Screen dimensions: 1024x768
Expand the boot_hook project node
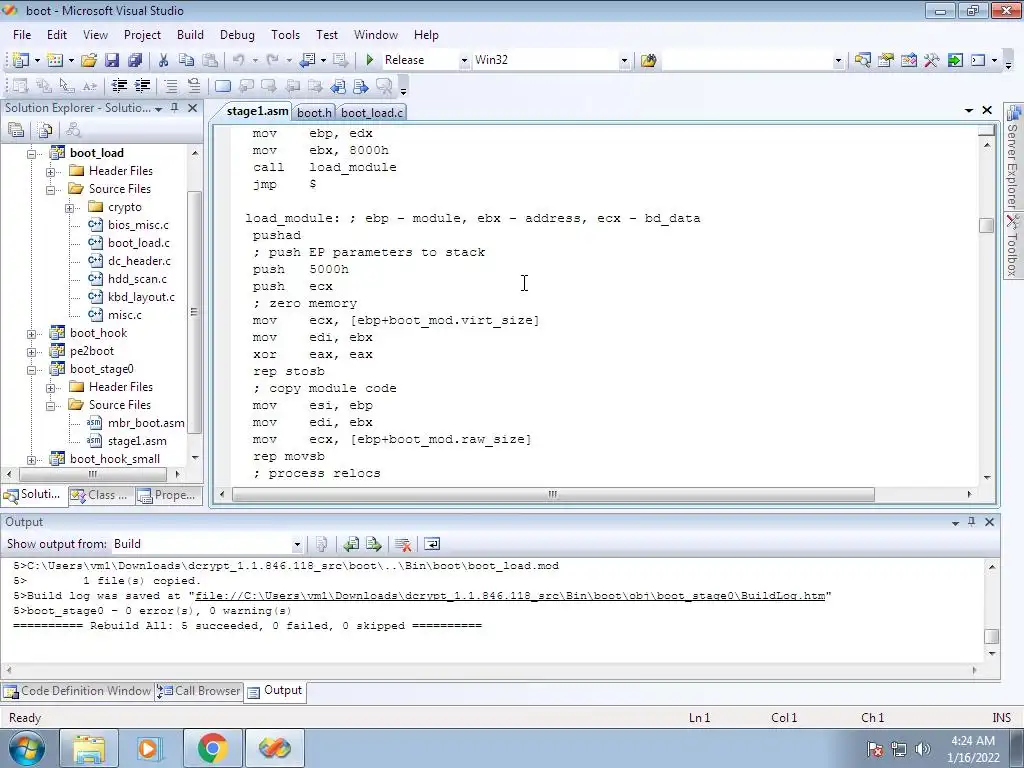31,334
